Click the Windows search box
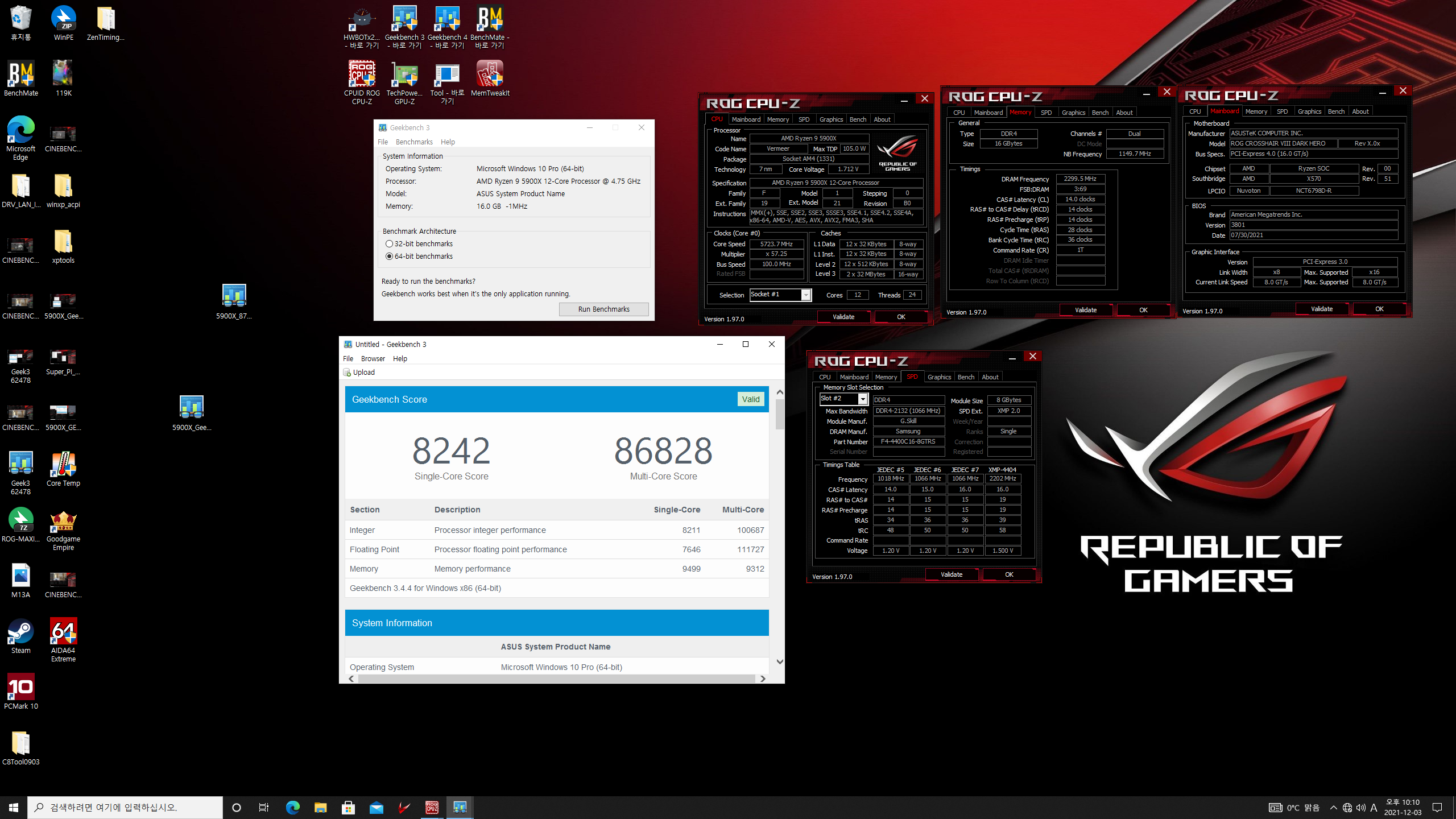 coord(125,807)
